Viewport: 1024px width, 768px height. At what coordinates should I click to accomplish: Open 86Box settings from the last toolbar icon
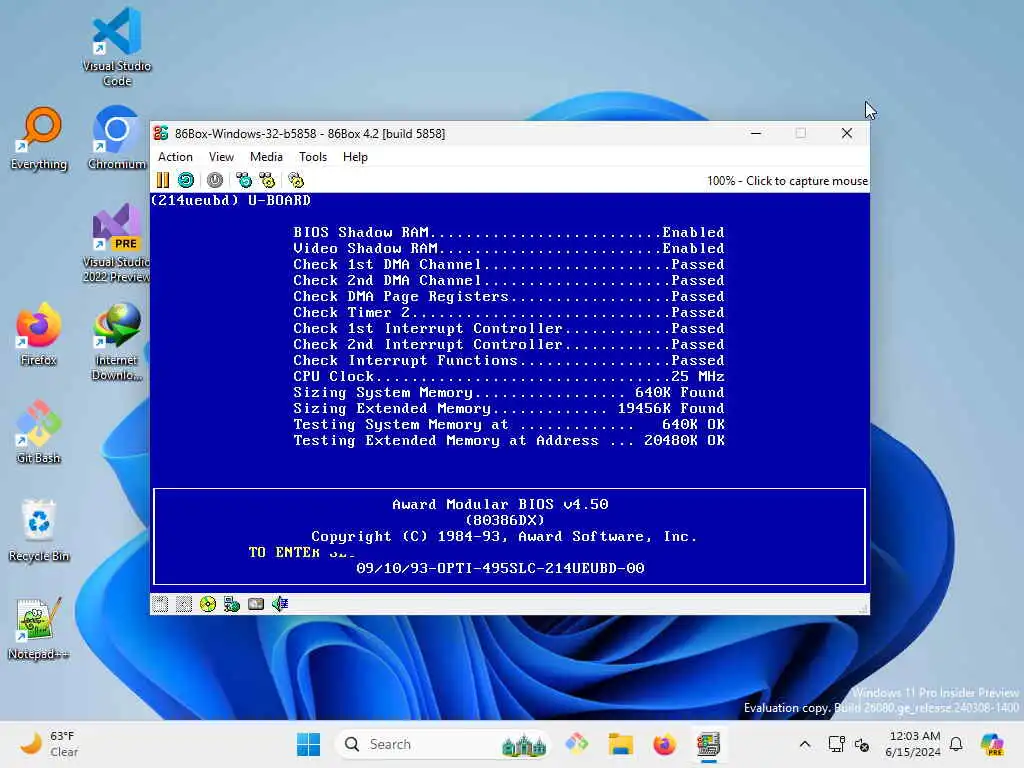coord(296,180)
